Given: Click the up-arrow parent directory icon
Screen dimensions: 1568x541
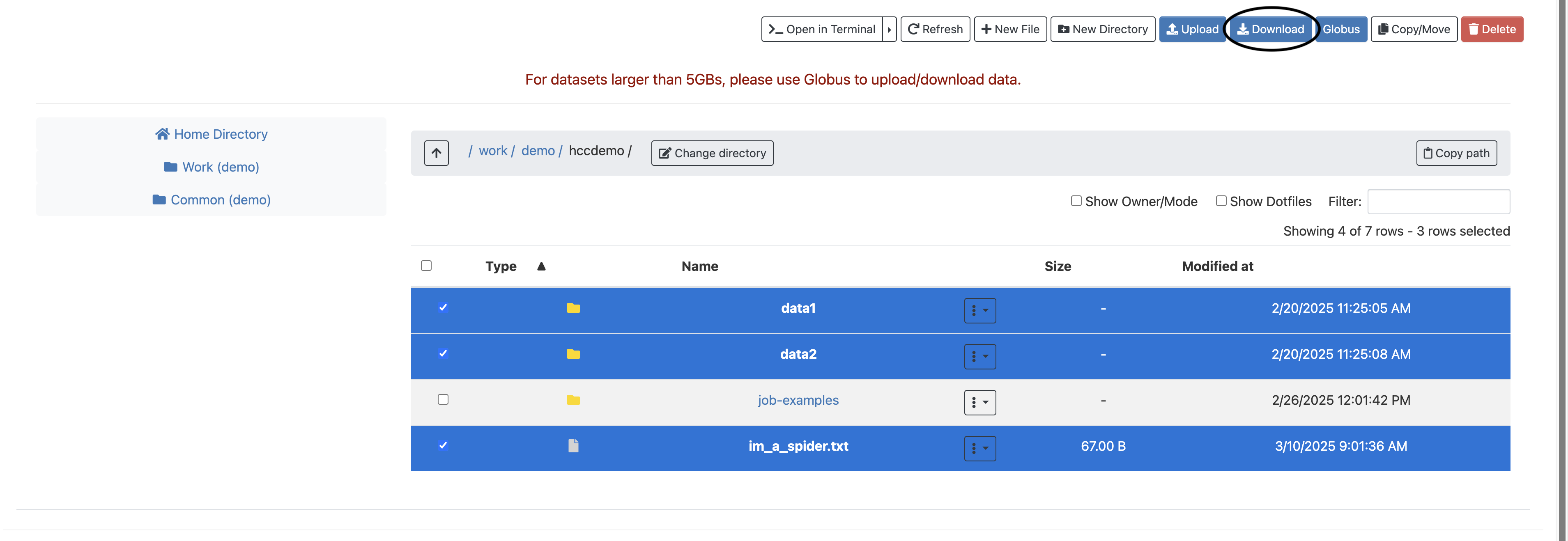Looking at the screenshot, I should [436, 153].
